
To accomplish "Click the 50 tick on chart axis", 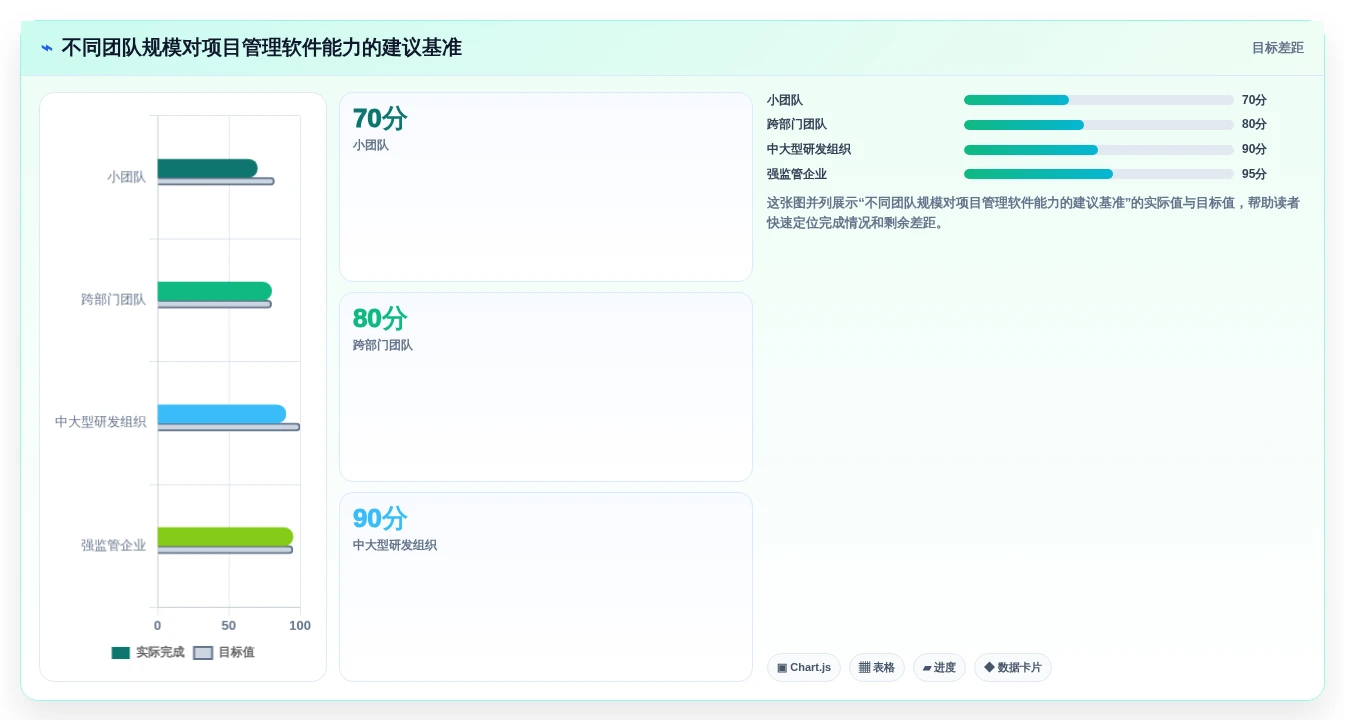I will tap(229, 626).
